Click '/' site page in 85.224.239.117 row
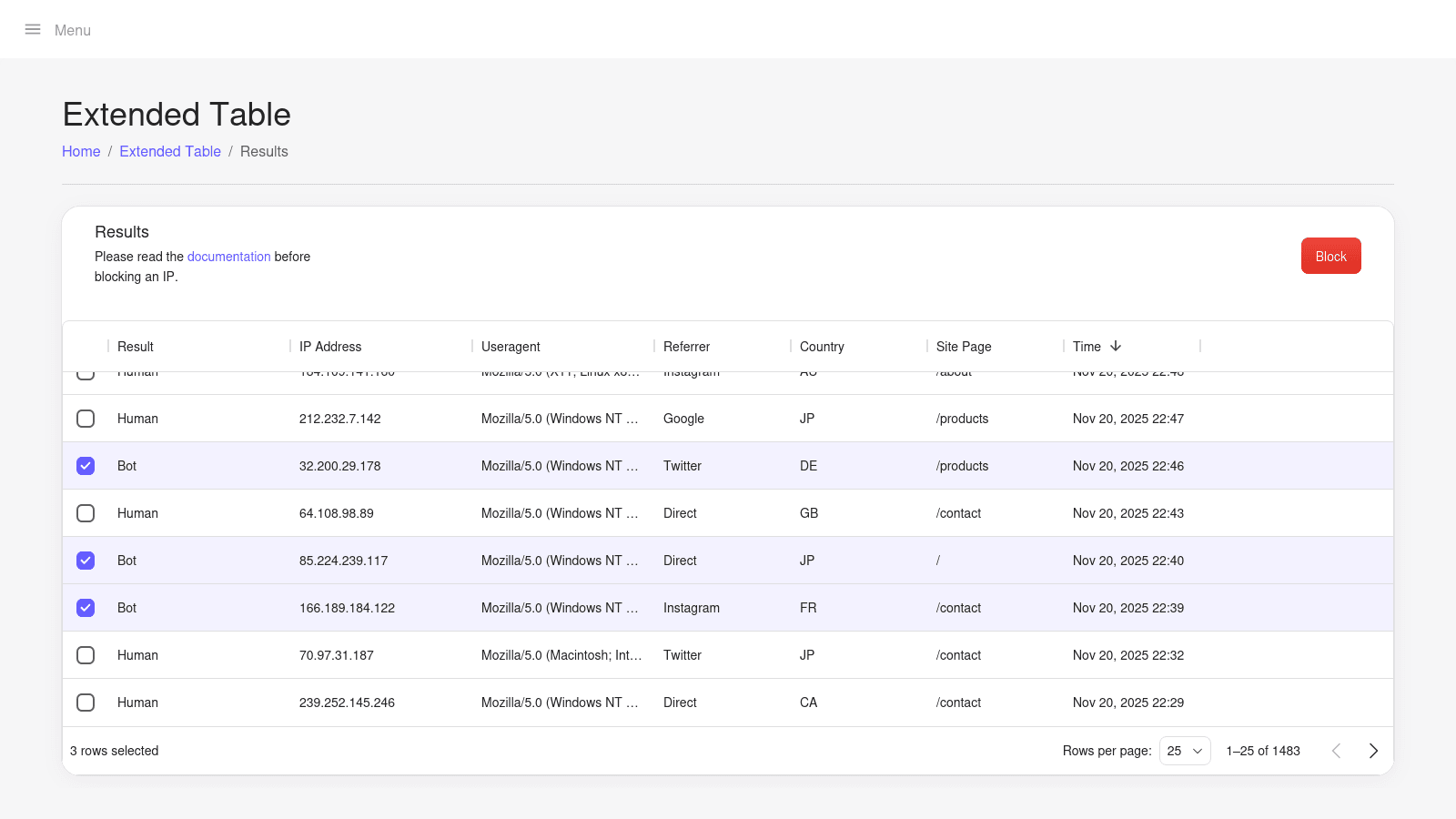 (938, 561)
